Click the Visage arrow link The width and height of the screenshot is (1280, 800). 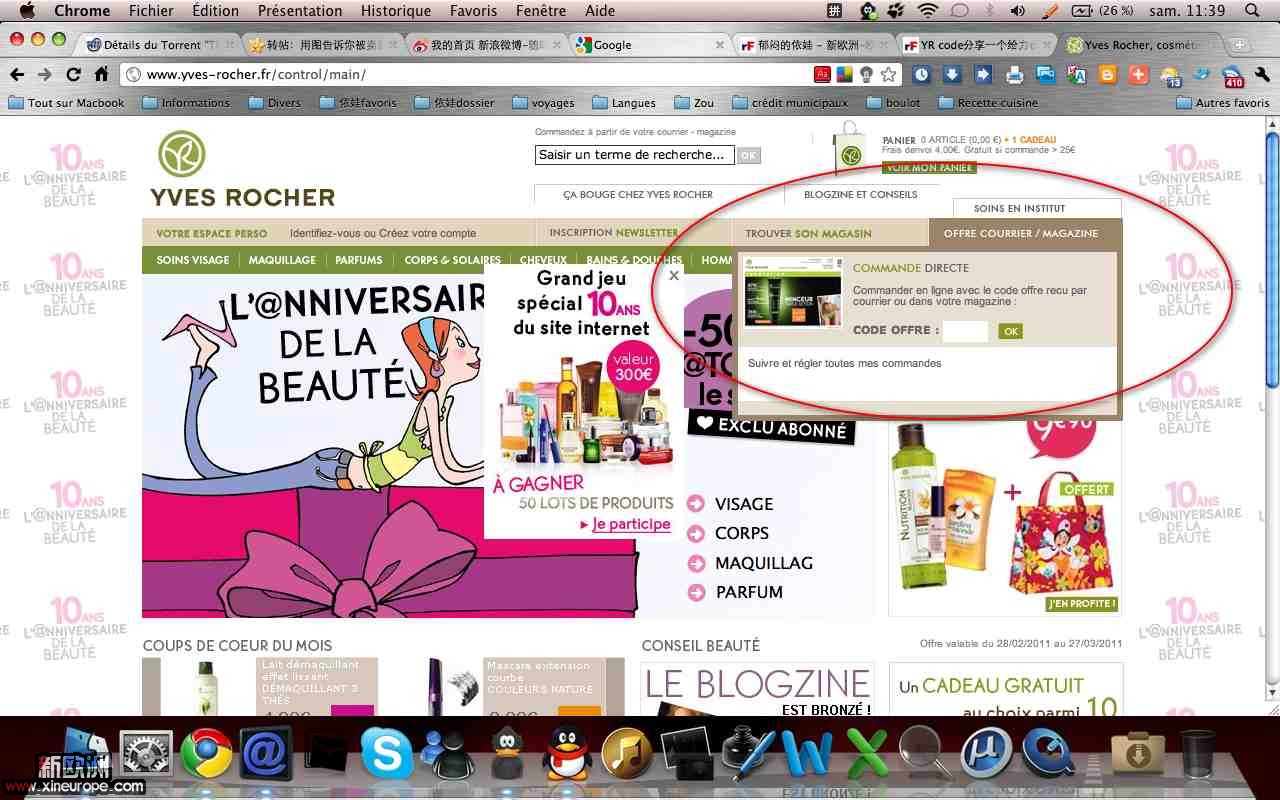[731, 504]
